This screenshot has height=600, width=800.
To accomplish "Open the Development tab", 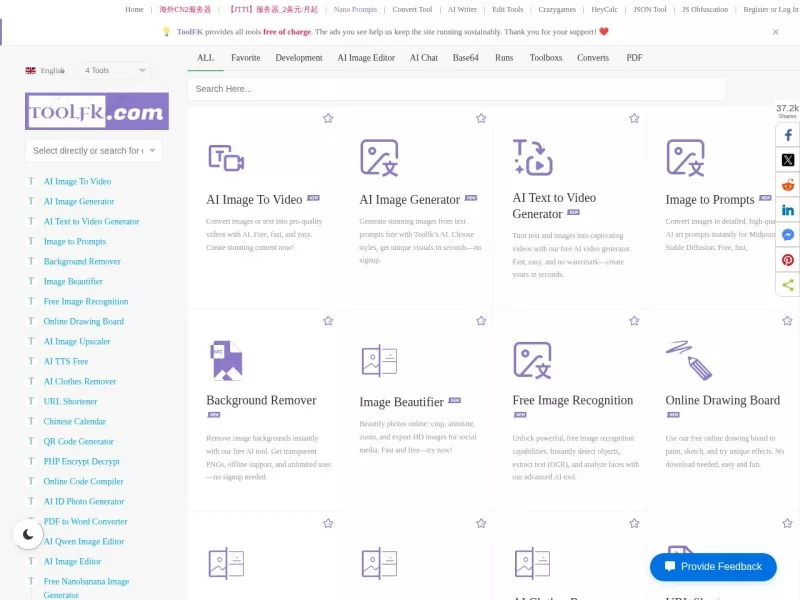I will [x=299, y=58].
